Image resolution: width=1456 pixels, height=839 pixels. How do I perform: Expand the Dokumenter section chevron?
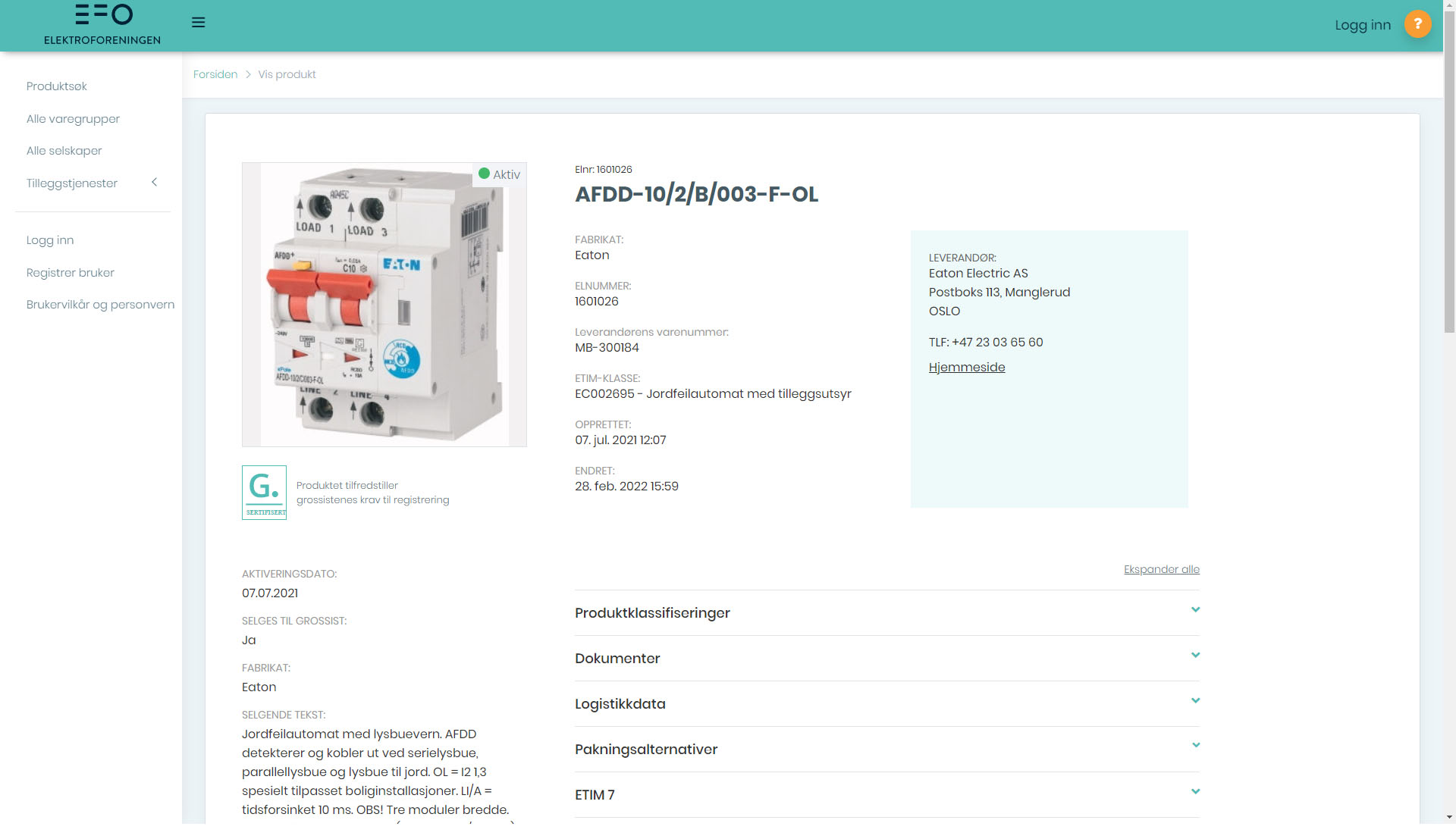pyautogui.click(x=1195, y=656)
